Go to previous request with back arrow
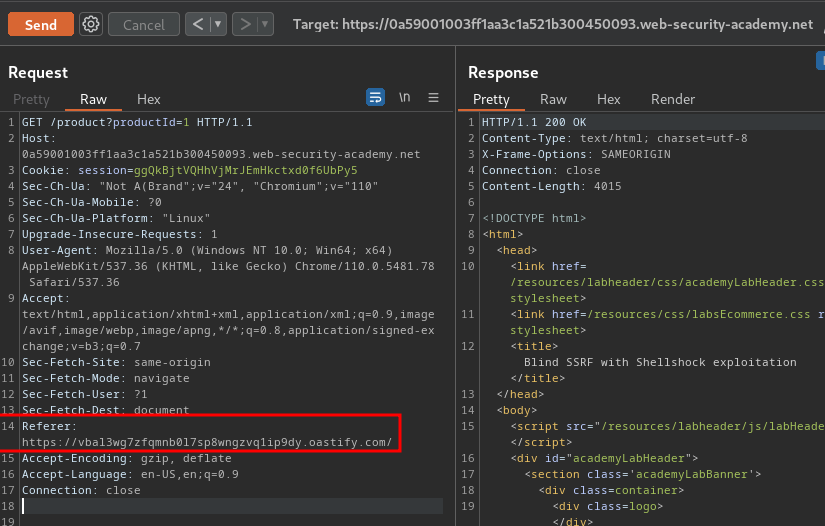The image size is (825, 526). [x=198, y=24]
